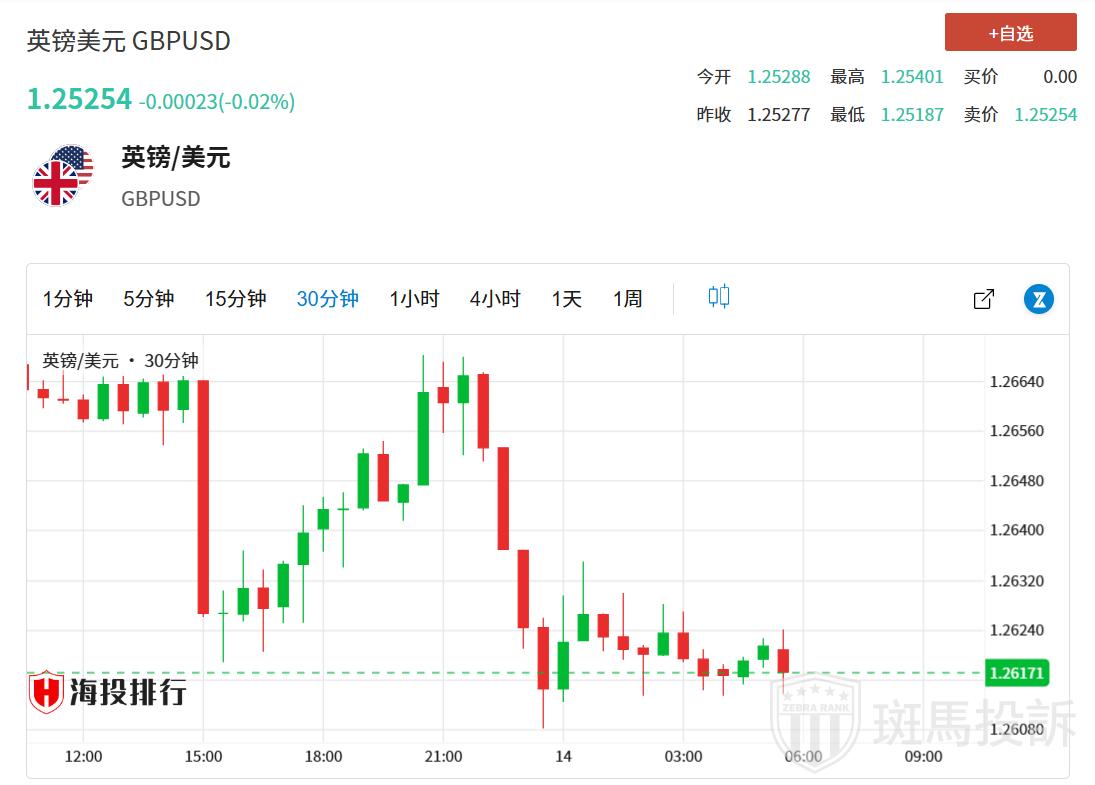
Task: Click the 英镑/美元 · 30分钟 chart legend
Action: (x=120, y=361)
